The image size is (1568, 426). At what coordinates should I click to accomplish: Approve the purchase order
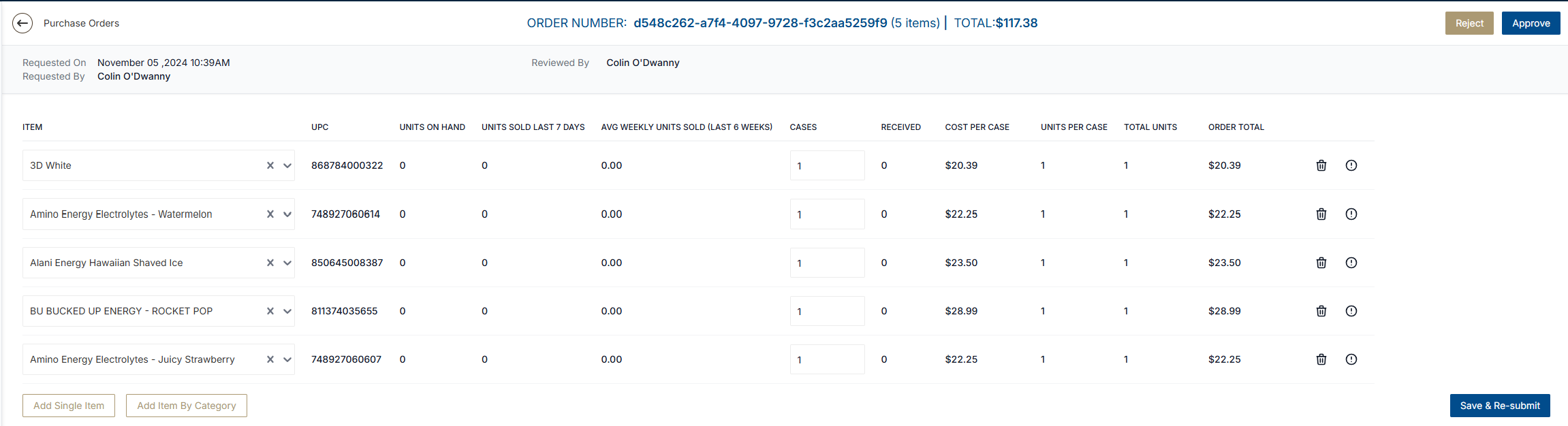pyautogui.click(x=1531, y=23)
